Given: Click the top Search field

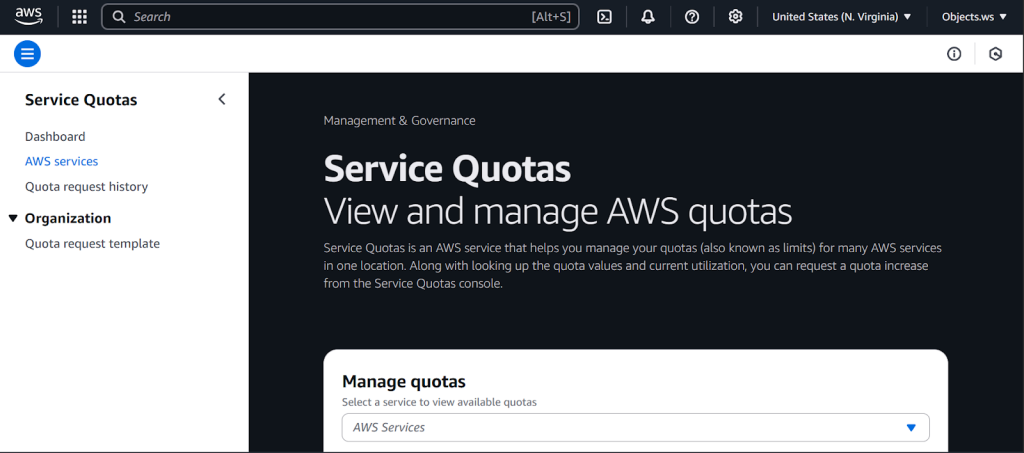Looking at the screenshot, I should 330,17.
